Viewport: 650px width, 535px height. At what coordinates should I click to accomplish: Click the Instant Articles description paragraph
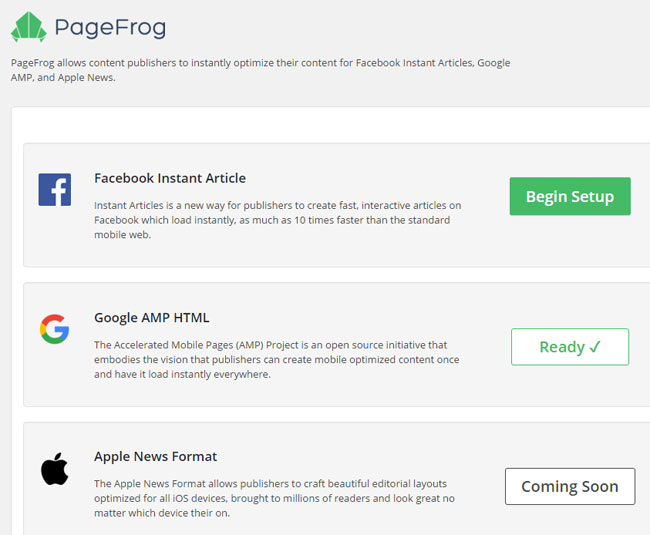277,220
